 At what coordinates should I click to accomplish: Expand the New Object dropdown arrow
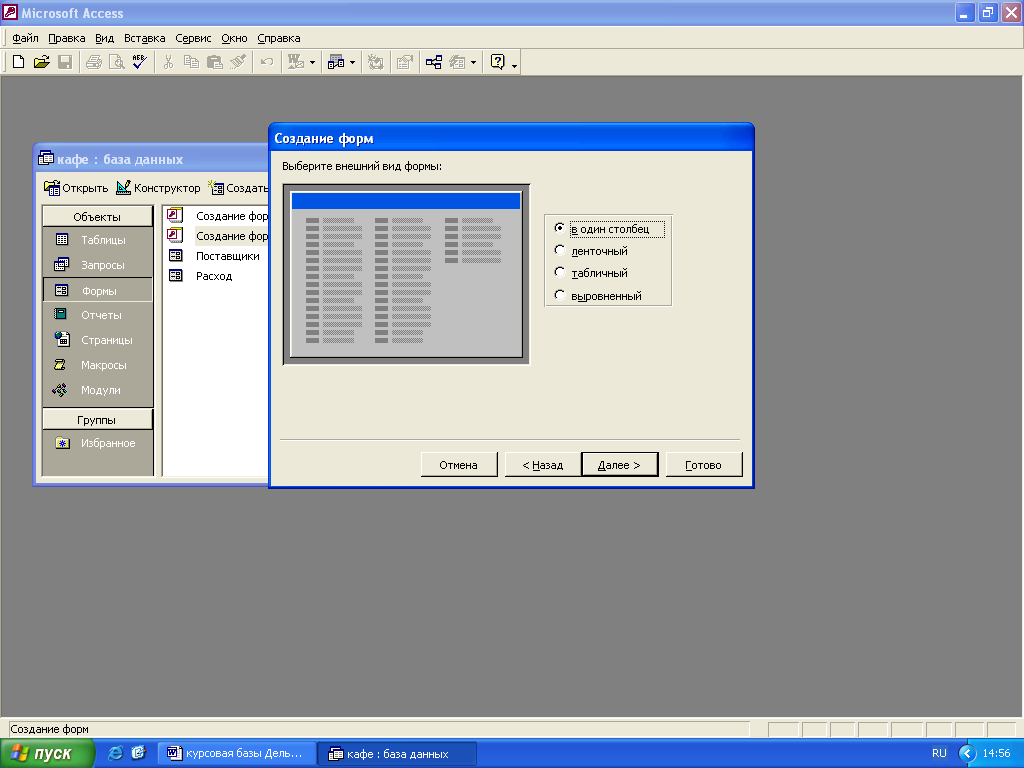click(x=473, y=62)
